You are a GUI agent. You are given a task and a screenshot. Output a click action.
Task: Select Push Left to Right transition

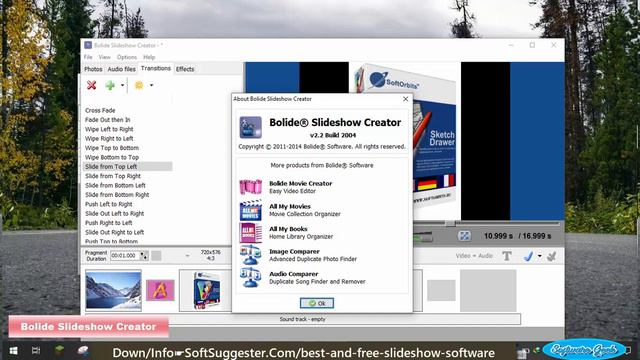109,204
